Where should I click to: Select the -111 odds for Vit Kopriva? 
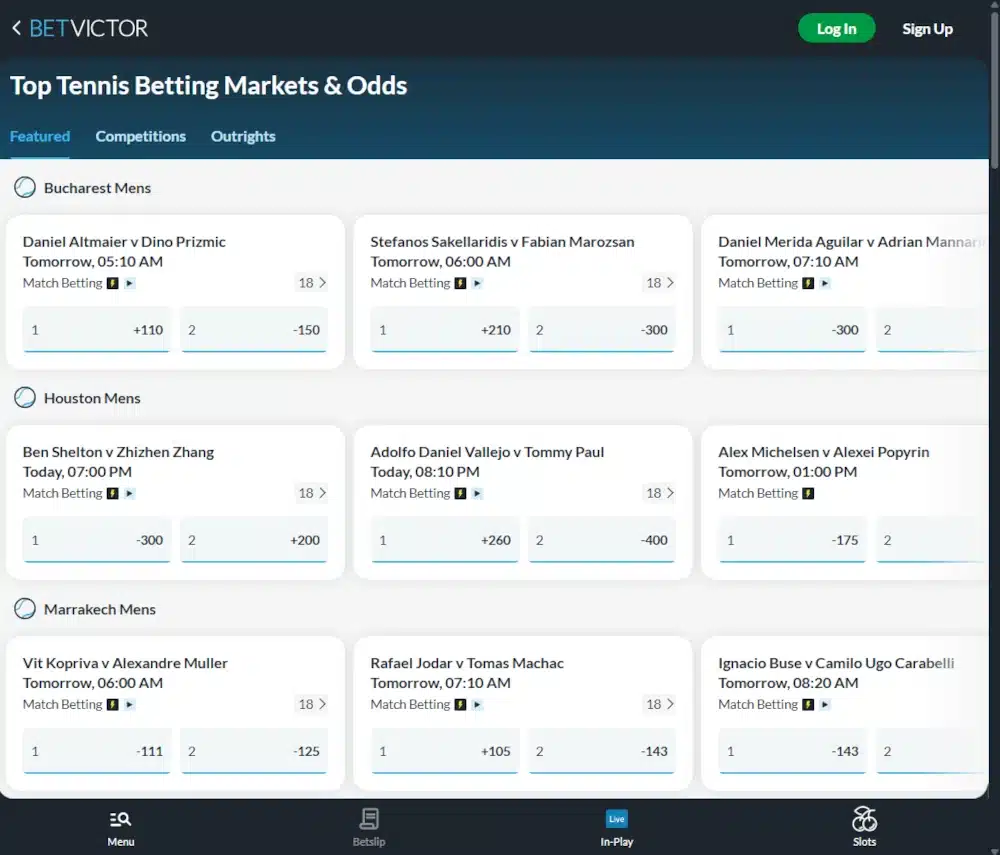point(96,750)
